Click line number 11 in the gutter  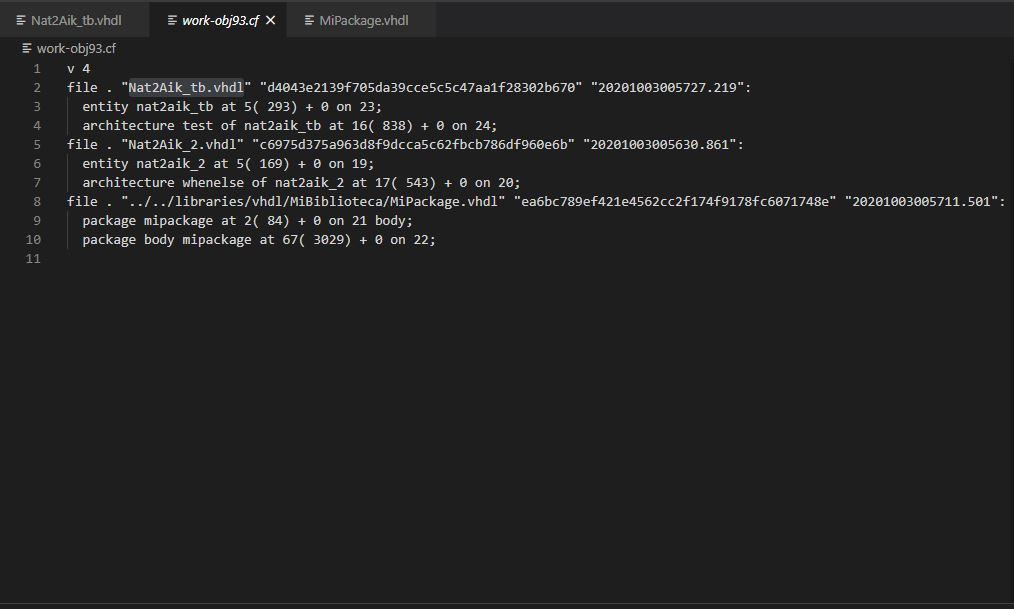point(34,259)
